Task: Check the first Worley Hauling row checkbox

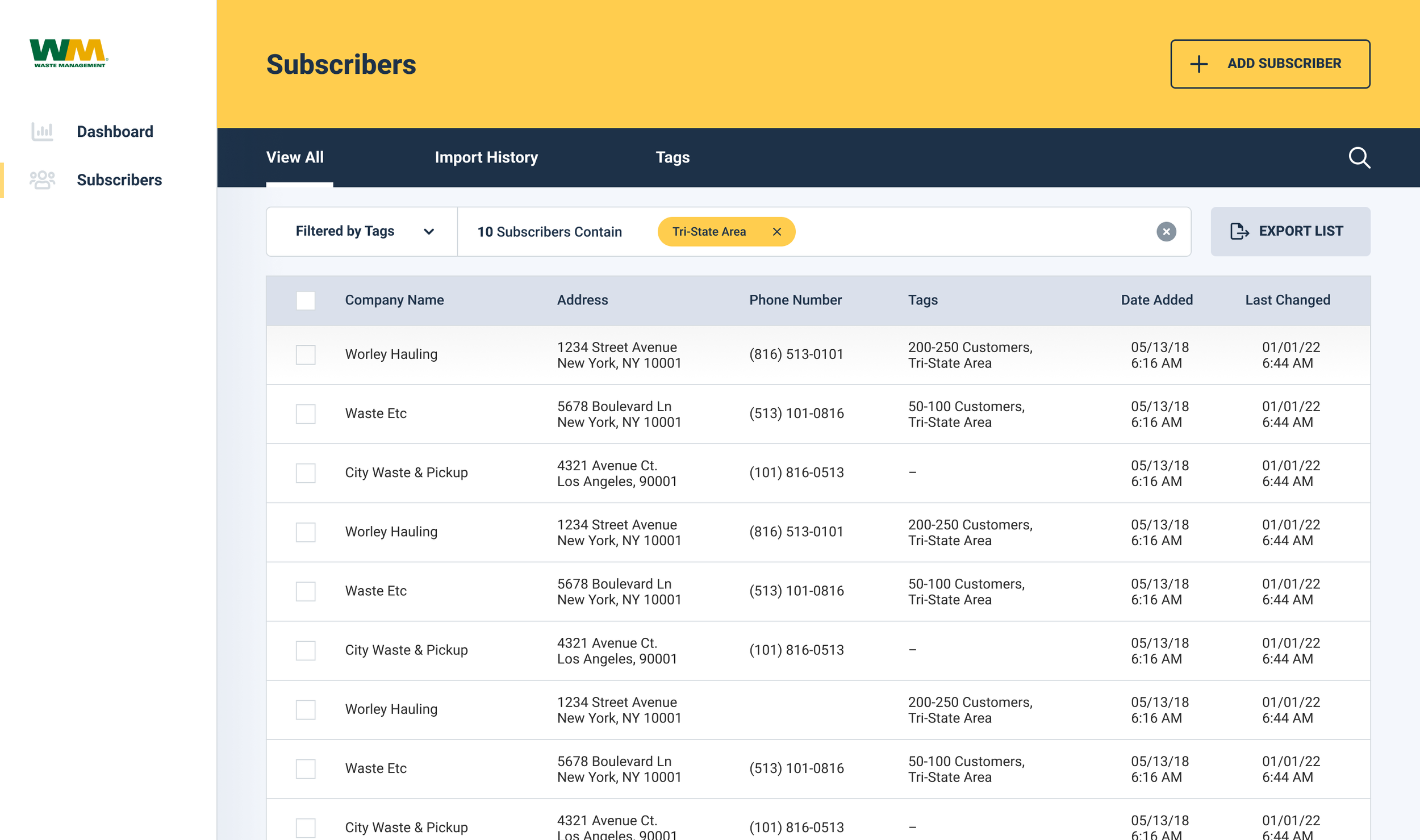Action: 306,355
